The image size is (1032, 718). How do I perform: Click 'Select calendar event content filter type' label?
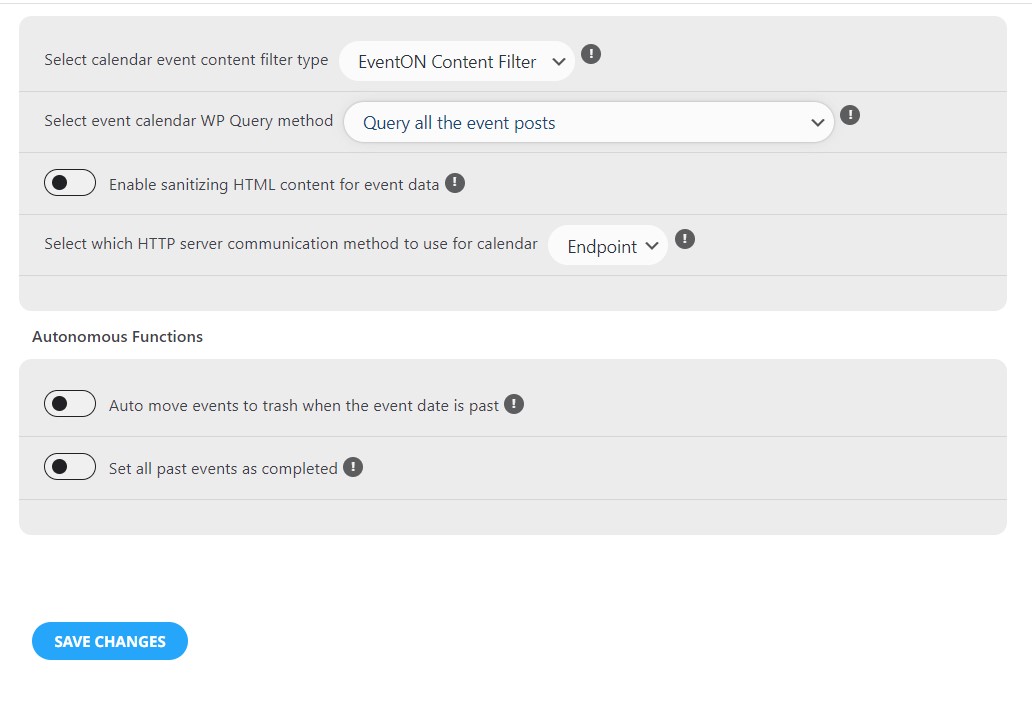coord(186,60)
